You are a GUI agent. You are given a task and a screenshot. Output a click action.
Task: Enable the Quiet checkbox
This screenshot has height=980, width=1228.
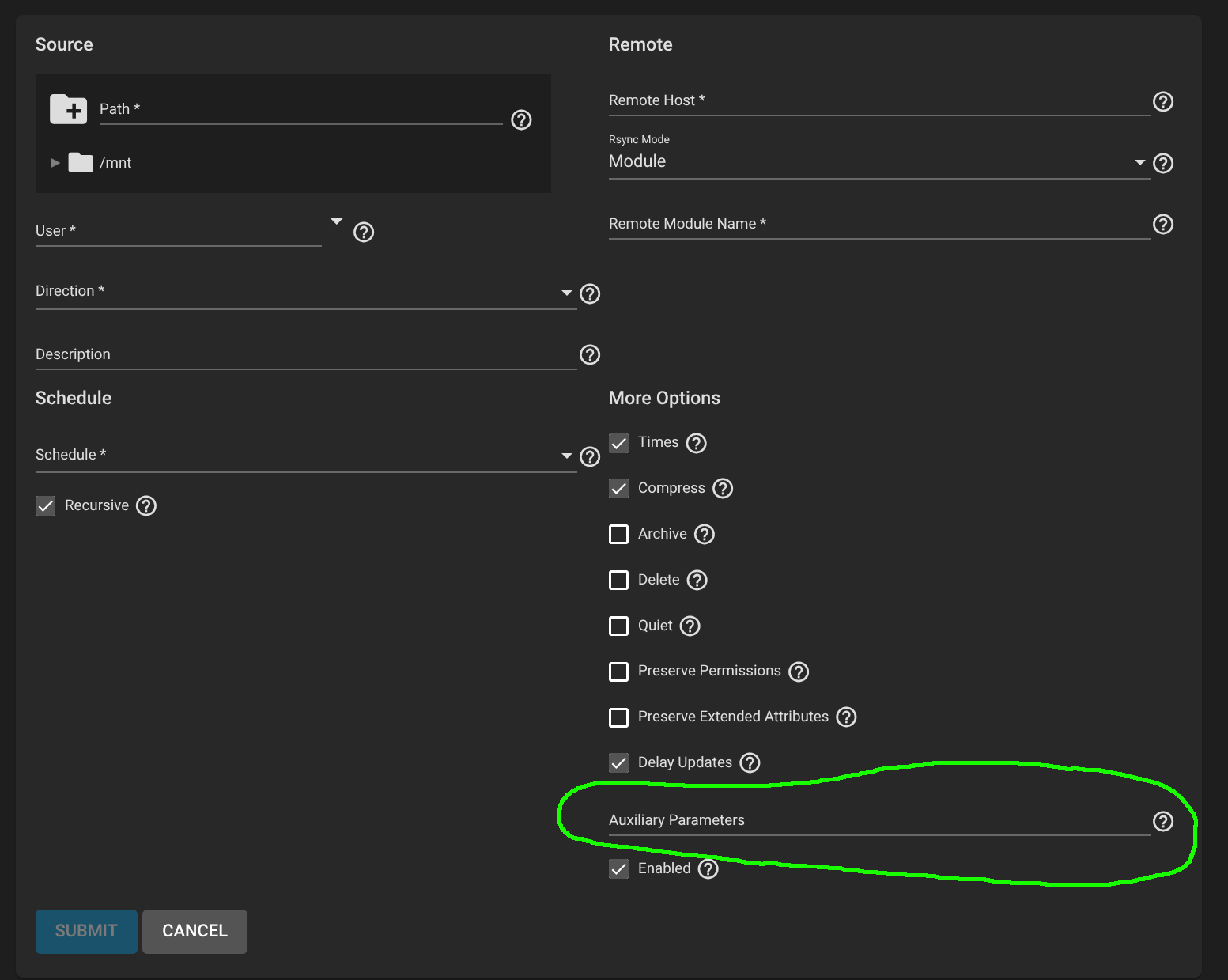tap(619, 626)
